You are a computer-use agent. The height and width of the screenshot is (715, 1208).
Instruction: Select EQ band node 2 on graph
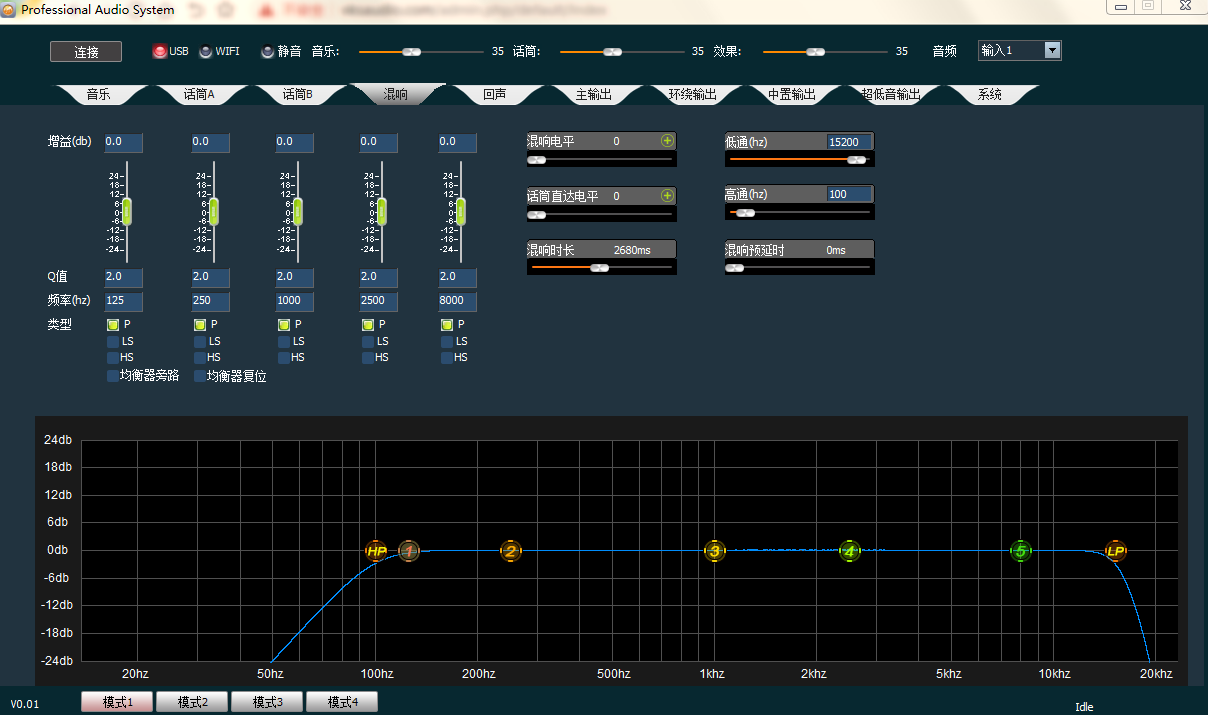click(511, 551)
